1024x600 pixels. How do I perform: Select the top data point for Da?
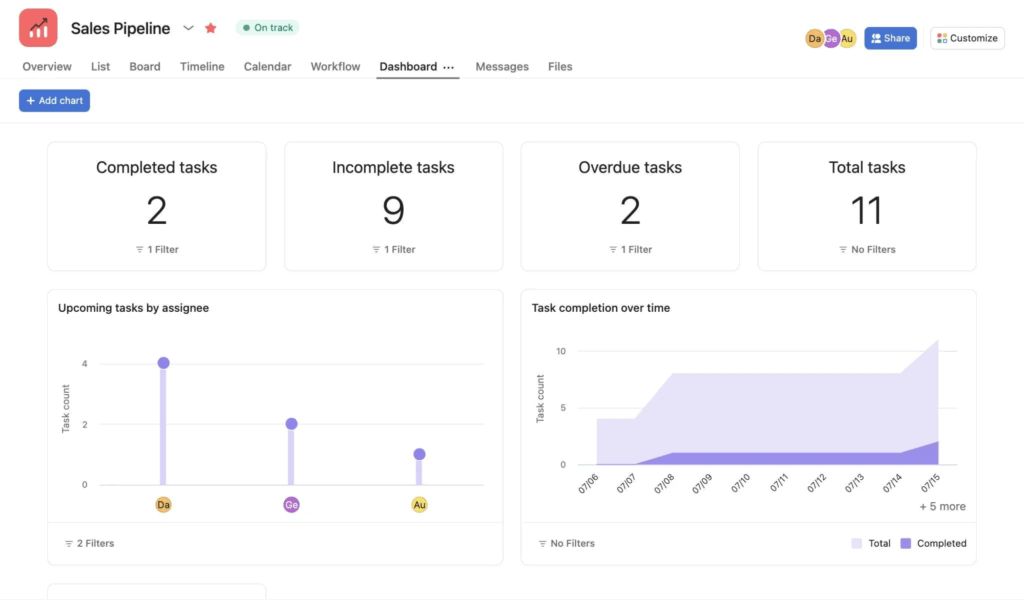[163, 363]
